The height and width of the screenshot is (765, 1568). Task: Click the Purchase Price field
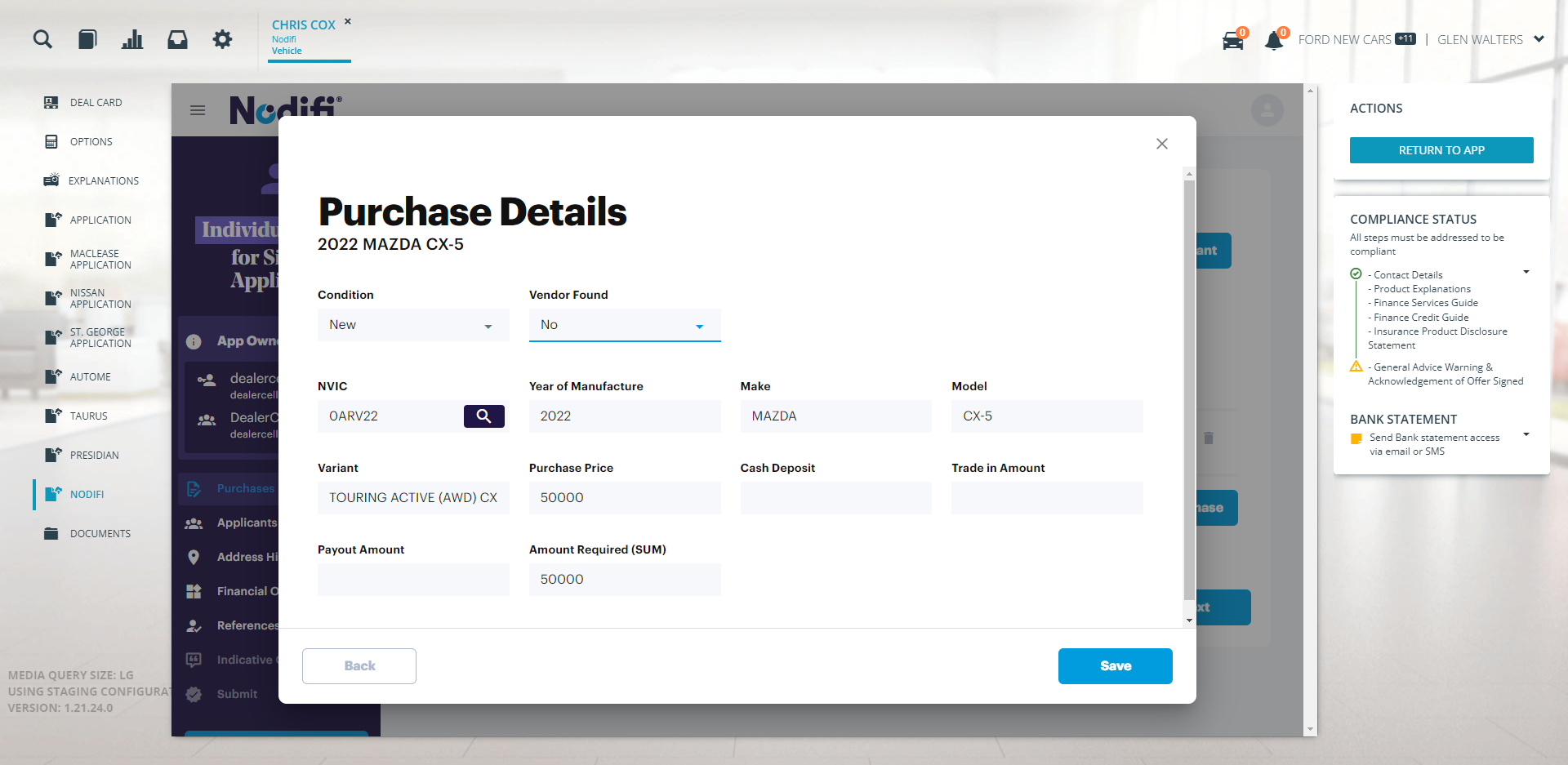pyautogui.click(x=625, y=498)
